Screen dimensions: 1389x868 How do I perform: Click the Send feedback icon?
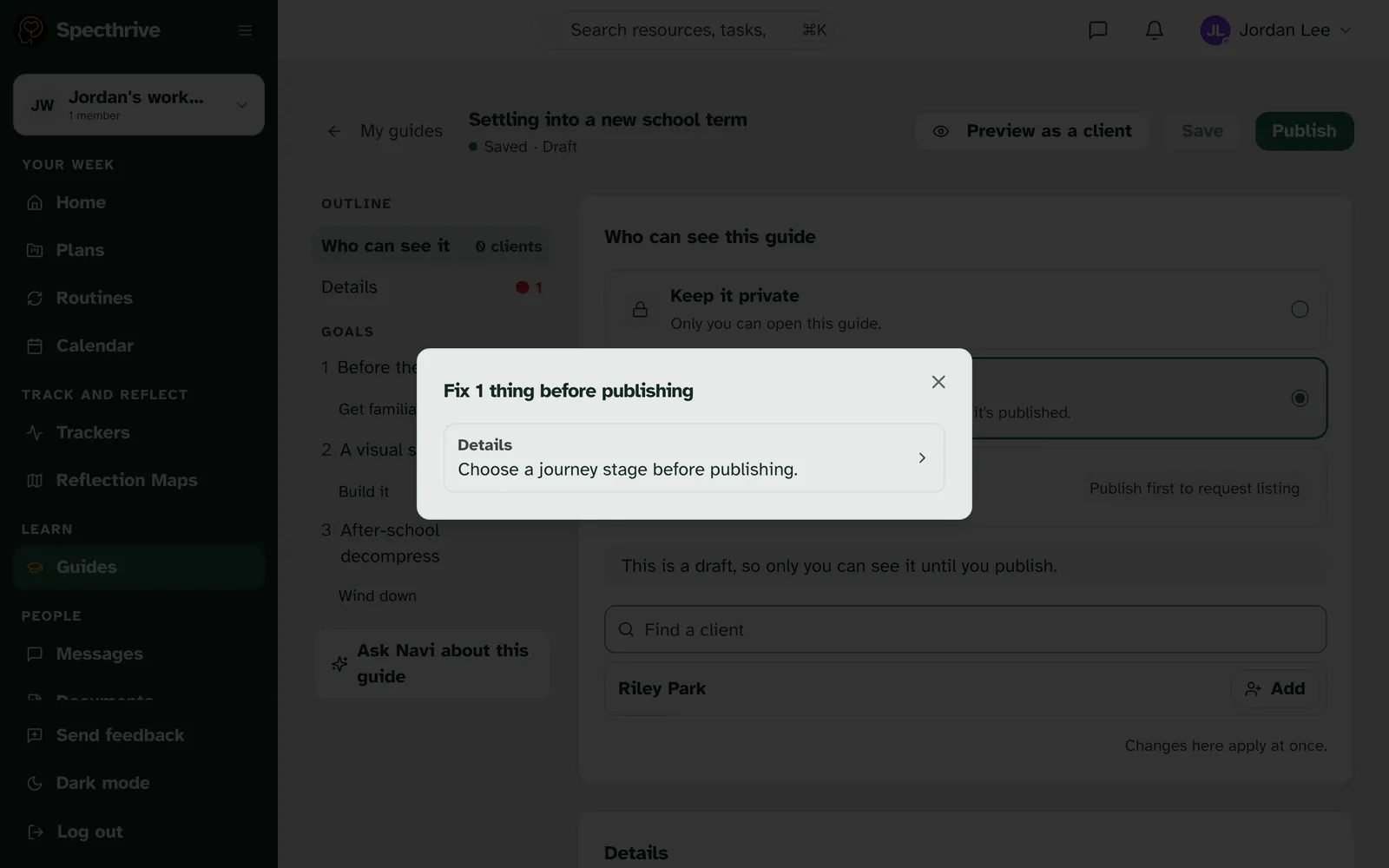coord(35,735)
